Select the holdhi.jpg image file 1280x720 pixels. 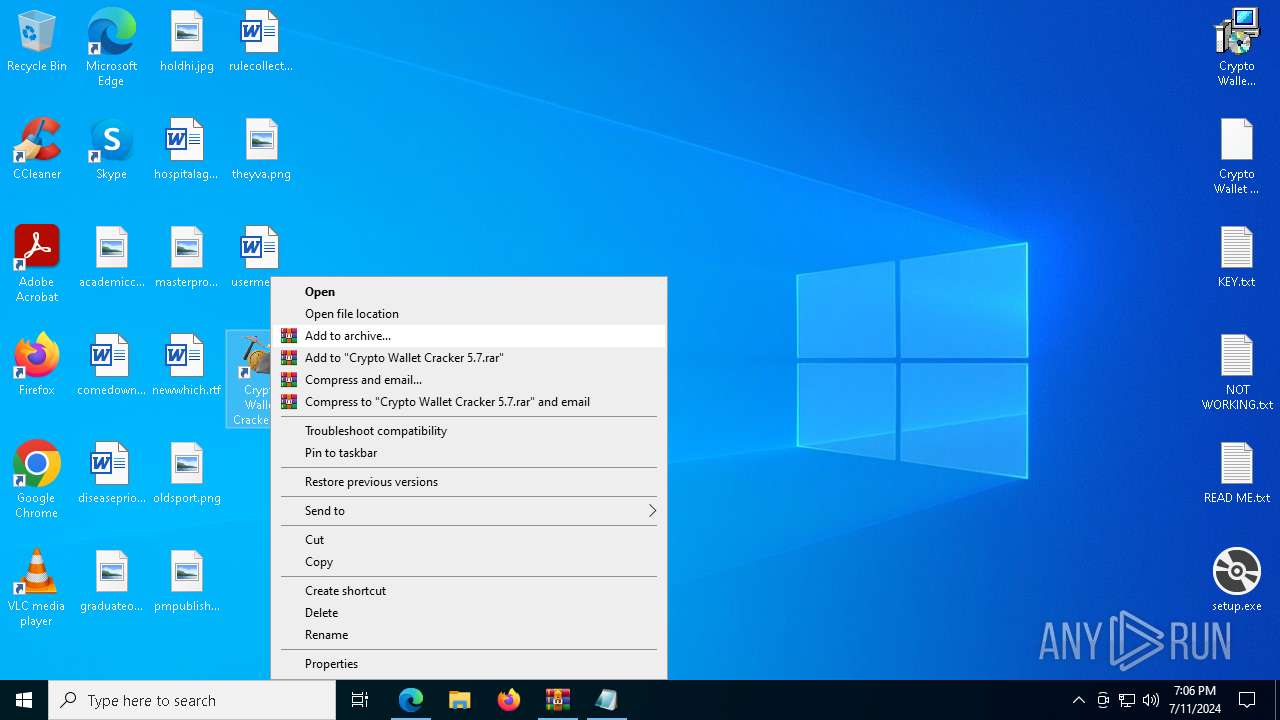click(187, 41)
